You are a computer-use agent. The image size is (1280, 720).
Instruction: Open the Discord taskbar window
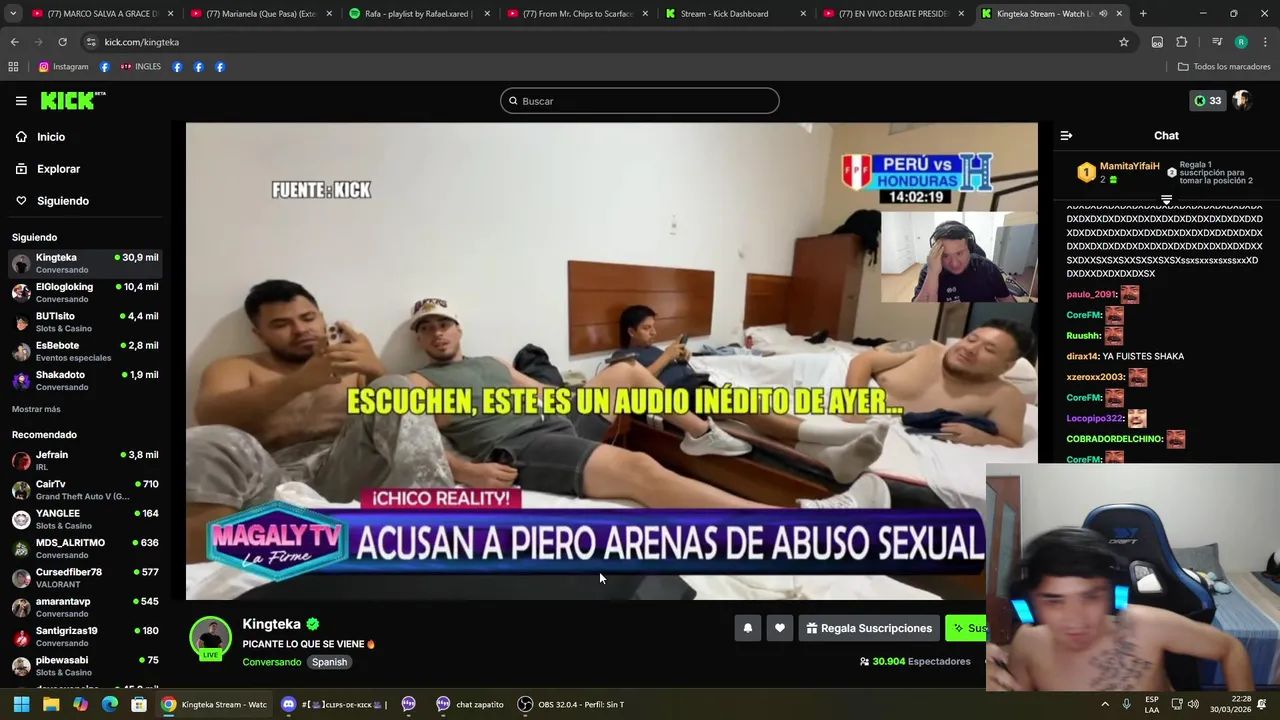click(334, 704)
